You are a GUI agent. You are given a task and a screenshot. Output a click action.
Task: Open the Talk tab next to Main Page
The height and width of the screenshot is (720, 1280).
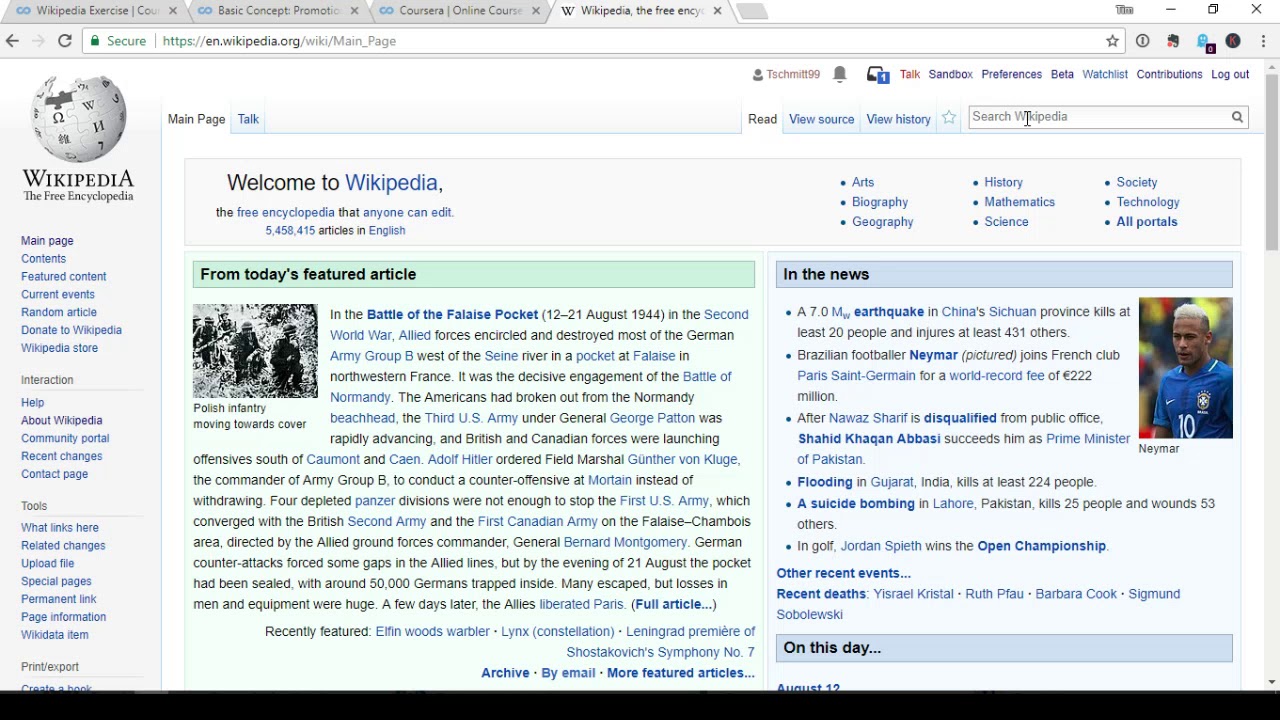point(248,118)
